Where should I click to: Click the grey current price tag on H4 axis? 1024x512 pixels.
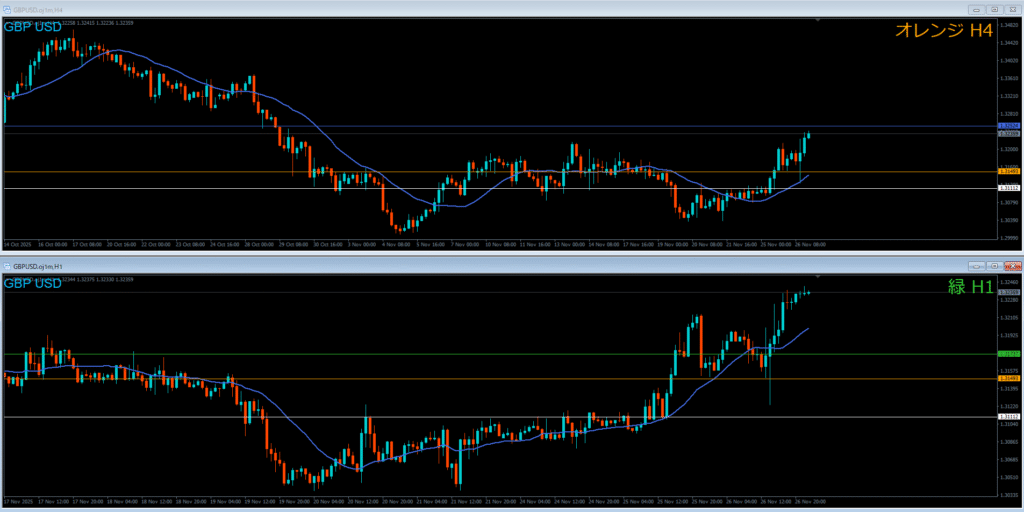click(x=1009, y=133)
